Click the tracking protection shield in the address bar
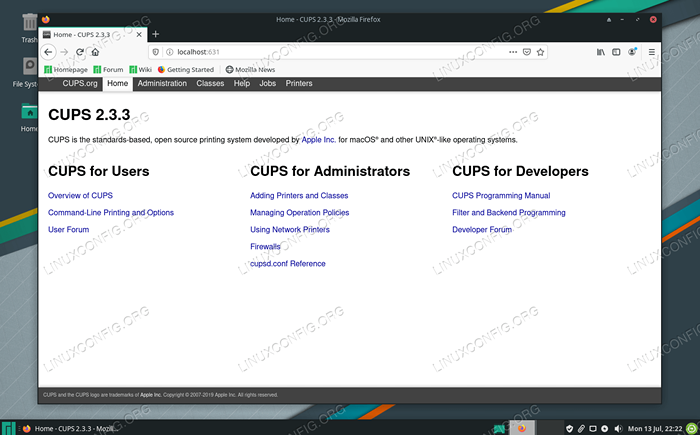This screenshot has height=435, width=700. pos(155,52)
